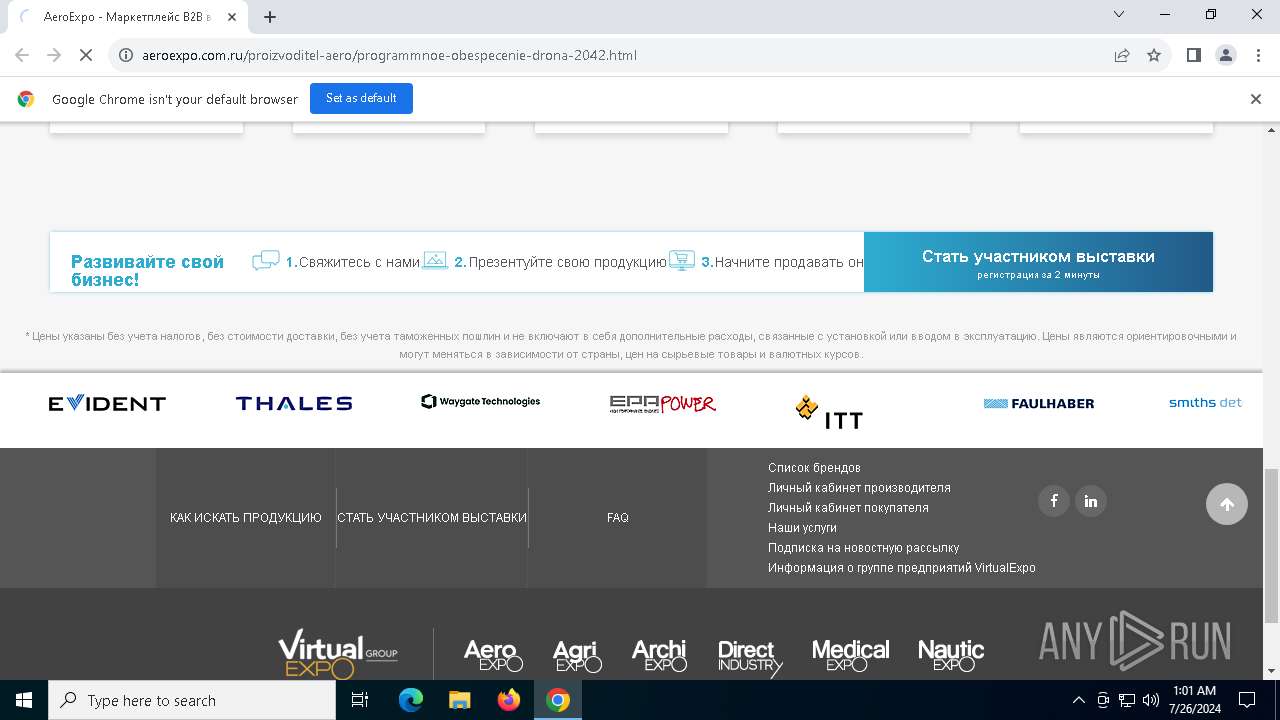Viewport: 1280px width, 720px height.
Task: Open СТАТЬ УЧАСТНИКОМ ВЫСТАВКИ footer link
Action: [x=432, y=518]
